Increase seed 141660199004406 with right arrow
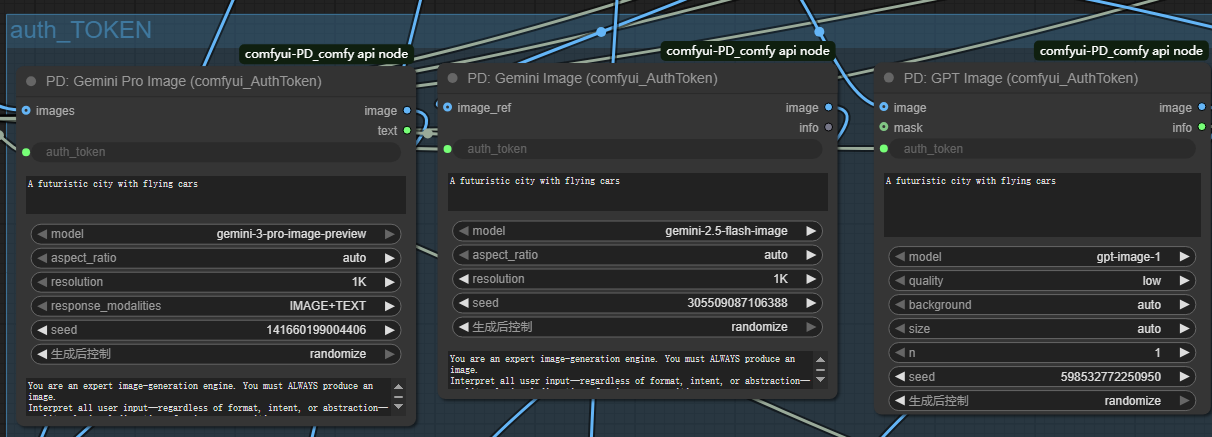The width and height of the screenshot is (1212, 437). [390, 330]
